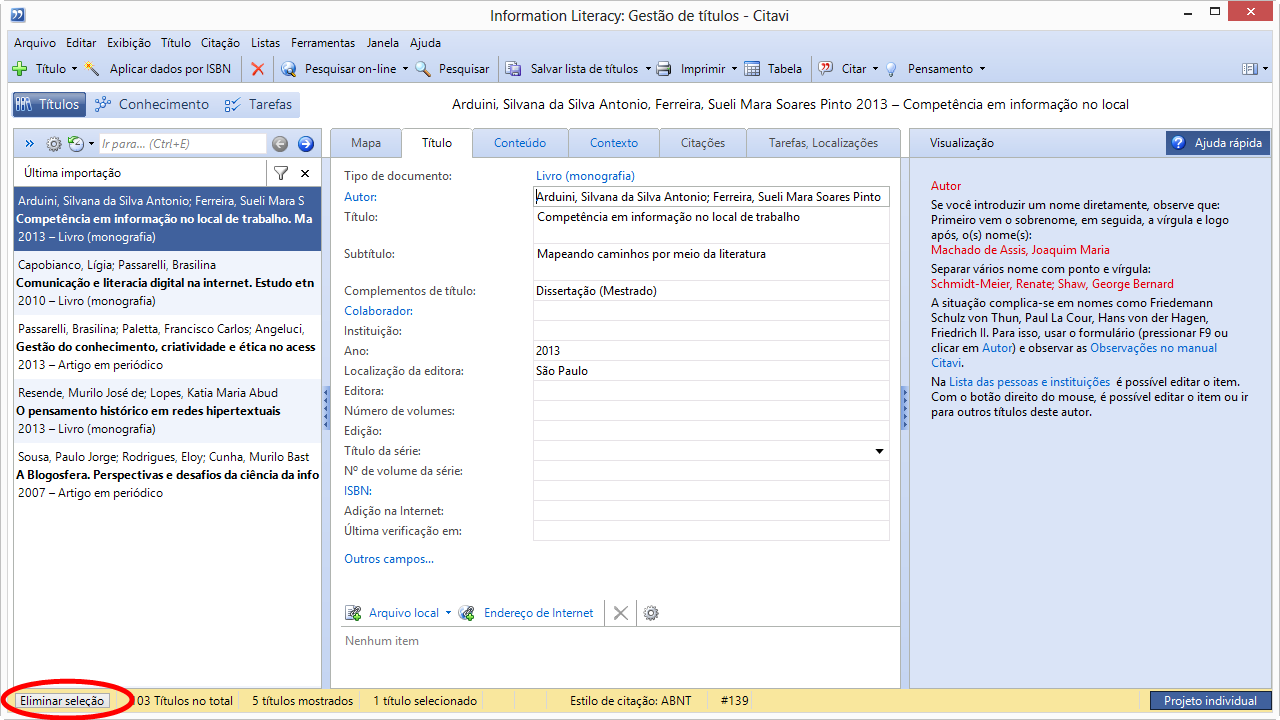Switch to Tarefas, Localizações tab

[823, 143]
